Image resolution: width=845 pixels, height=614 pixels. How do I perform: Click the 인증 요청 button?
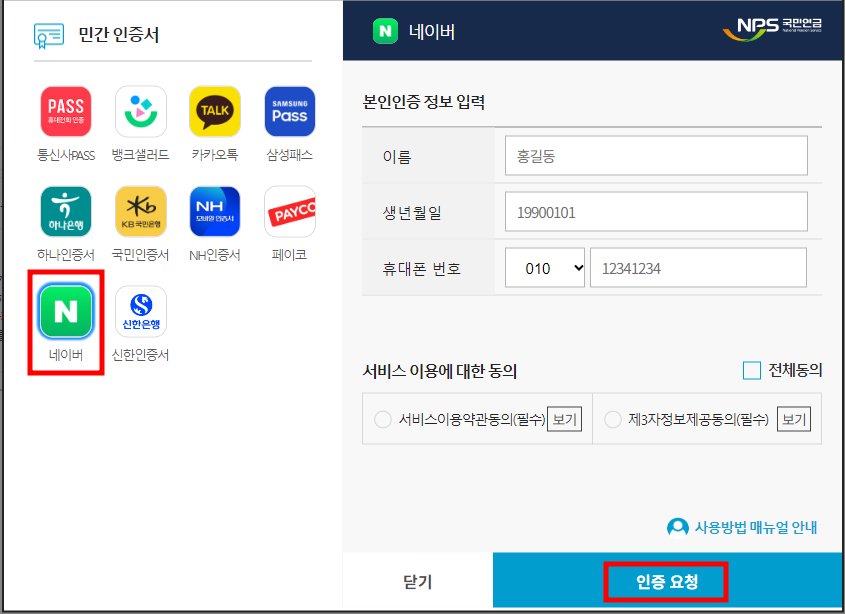[x=665, y=580]
